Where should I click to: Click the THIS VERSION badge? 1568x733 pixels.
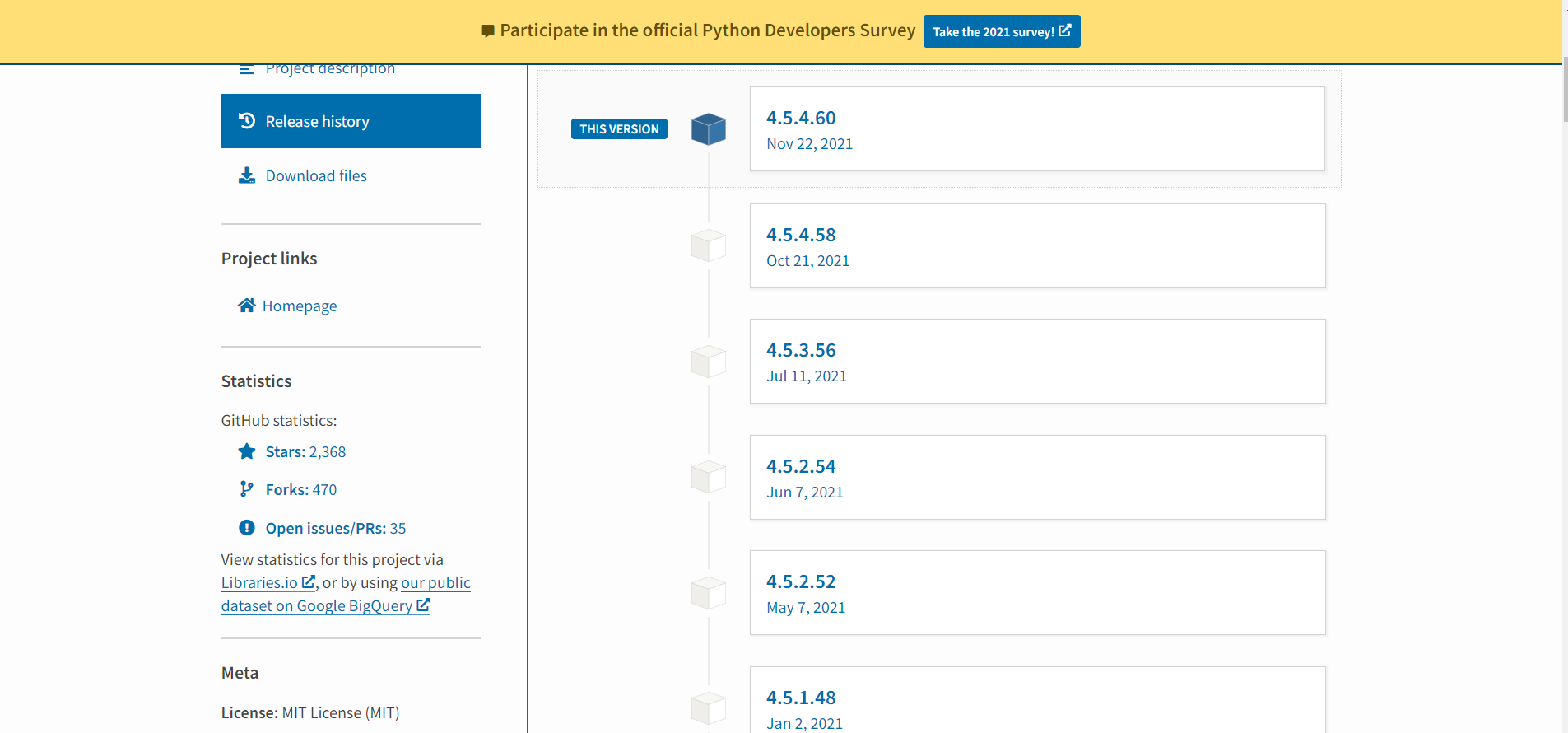pos(619,129)
